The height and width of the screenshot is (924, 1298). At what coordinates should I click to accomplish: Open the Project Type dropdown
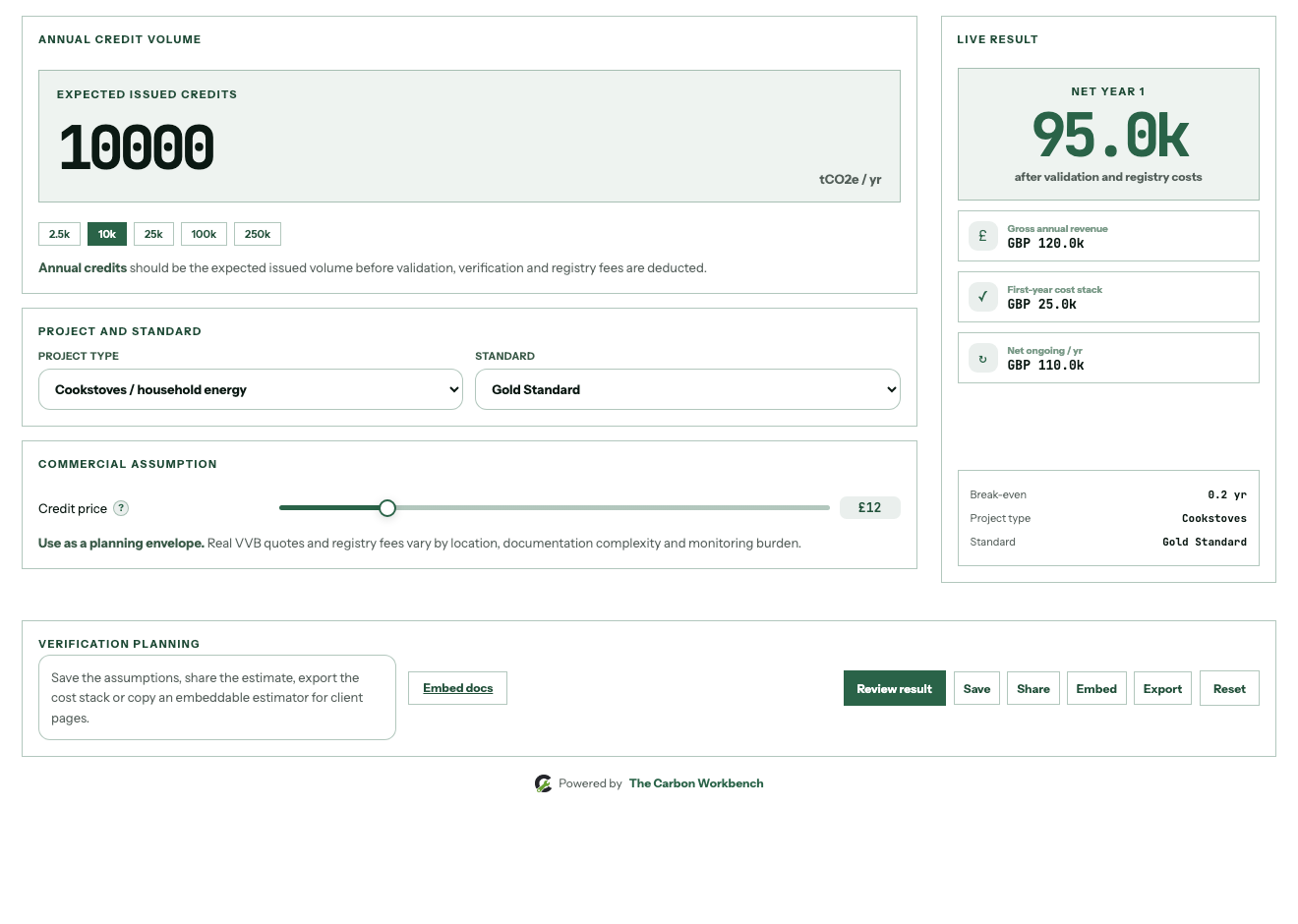(x=251, y=389)
